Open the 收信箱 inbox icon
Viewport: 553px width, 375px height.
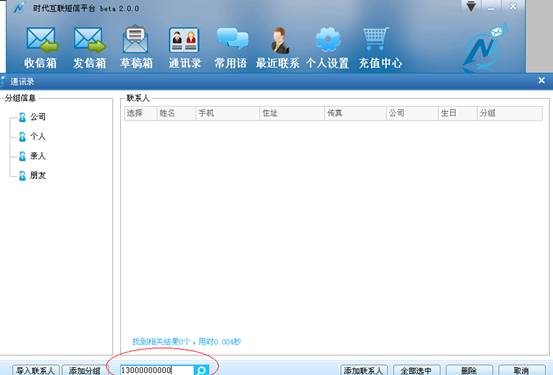[x=41, y=47]
